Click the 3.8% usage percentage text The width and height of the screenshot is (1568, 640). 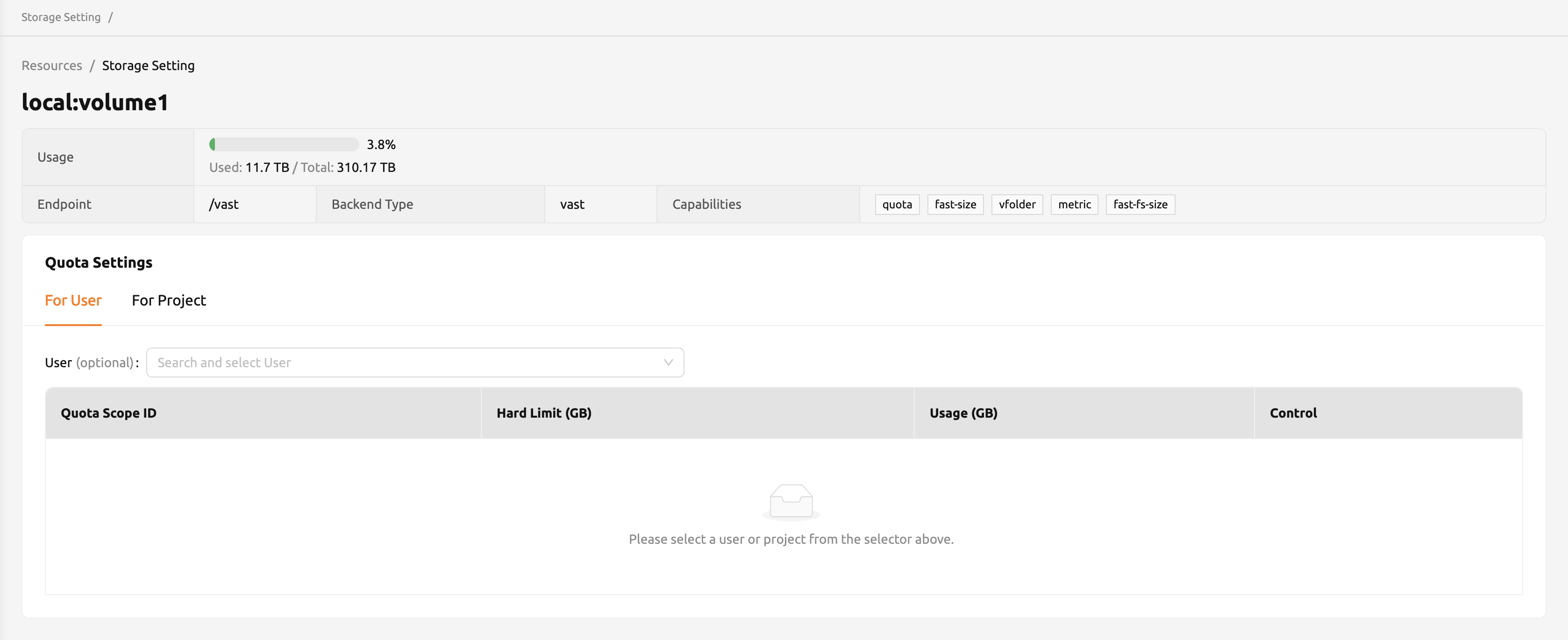click(381, 145)
